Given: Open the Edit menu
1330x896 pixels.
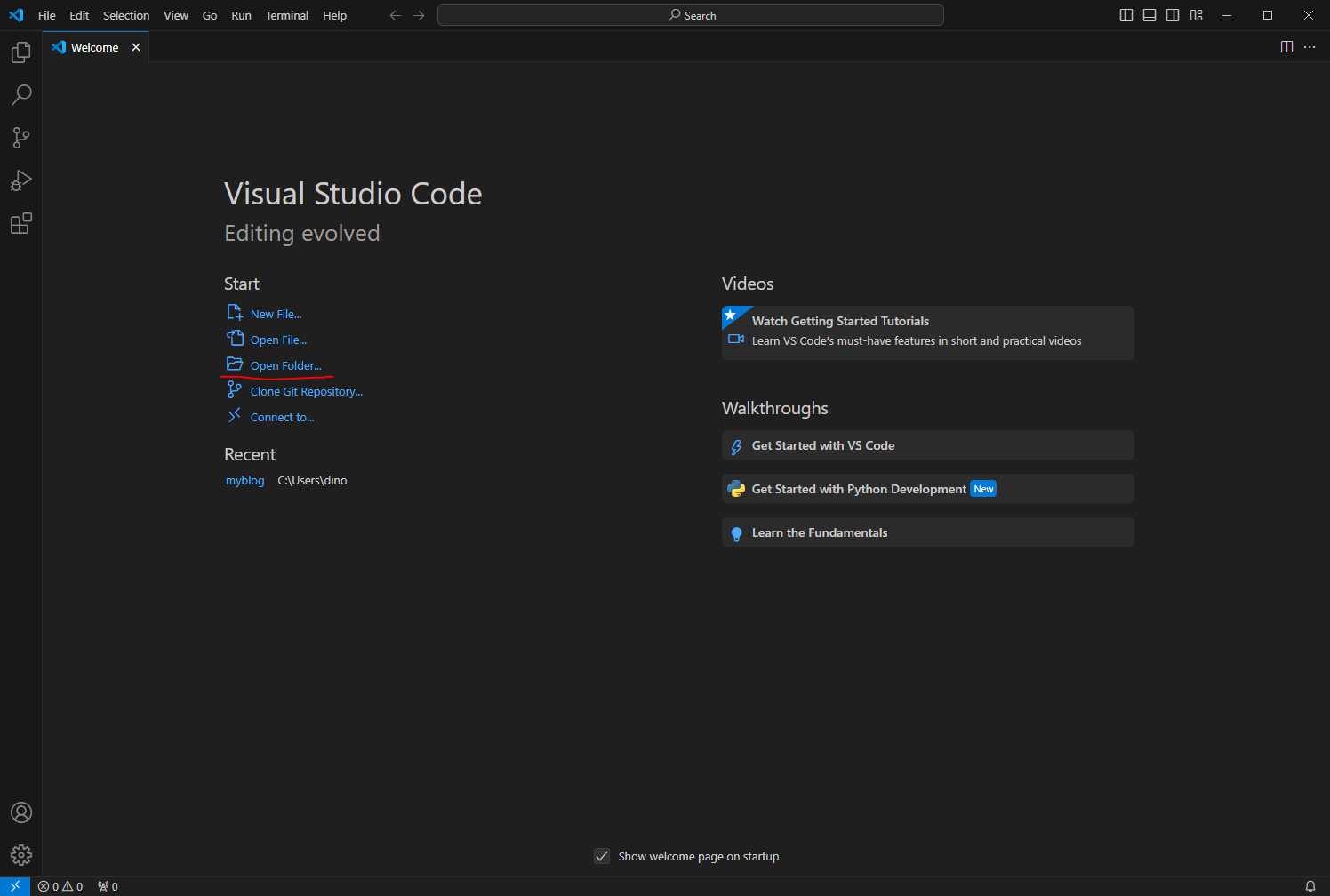Looking at the screenshot, I should click(79, 15).
